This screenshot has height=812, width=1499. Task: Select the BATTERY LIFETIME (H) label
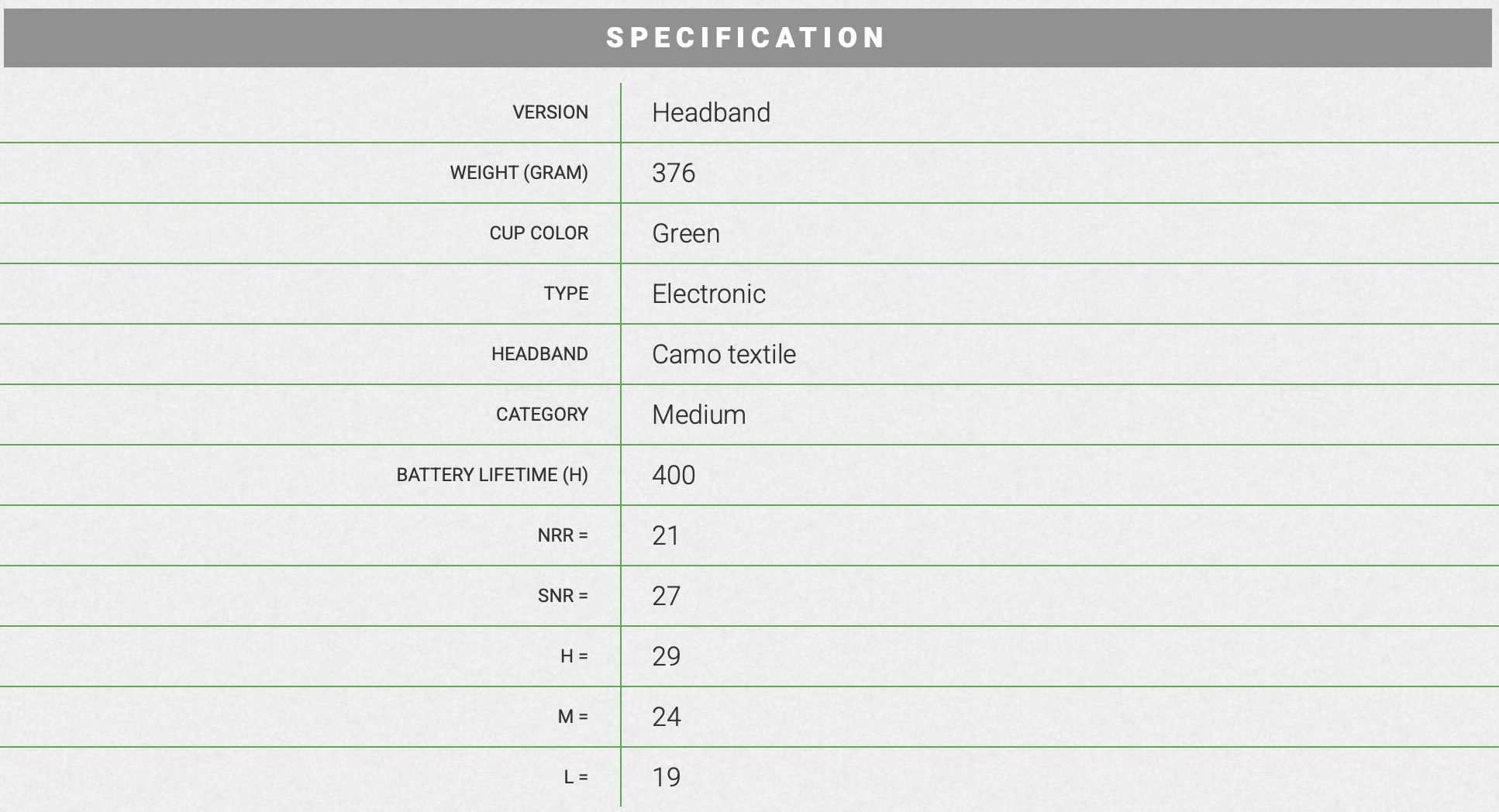[492, 475]
